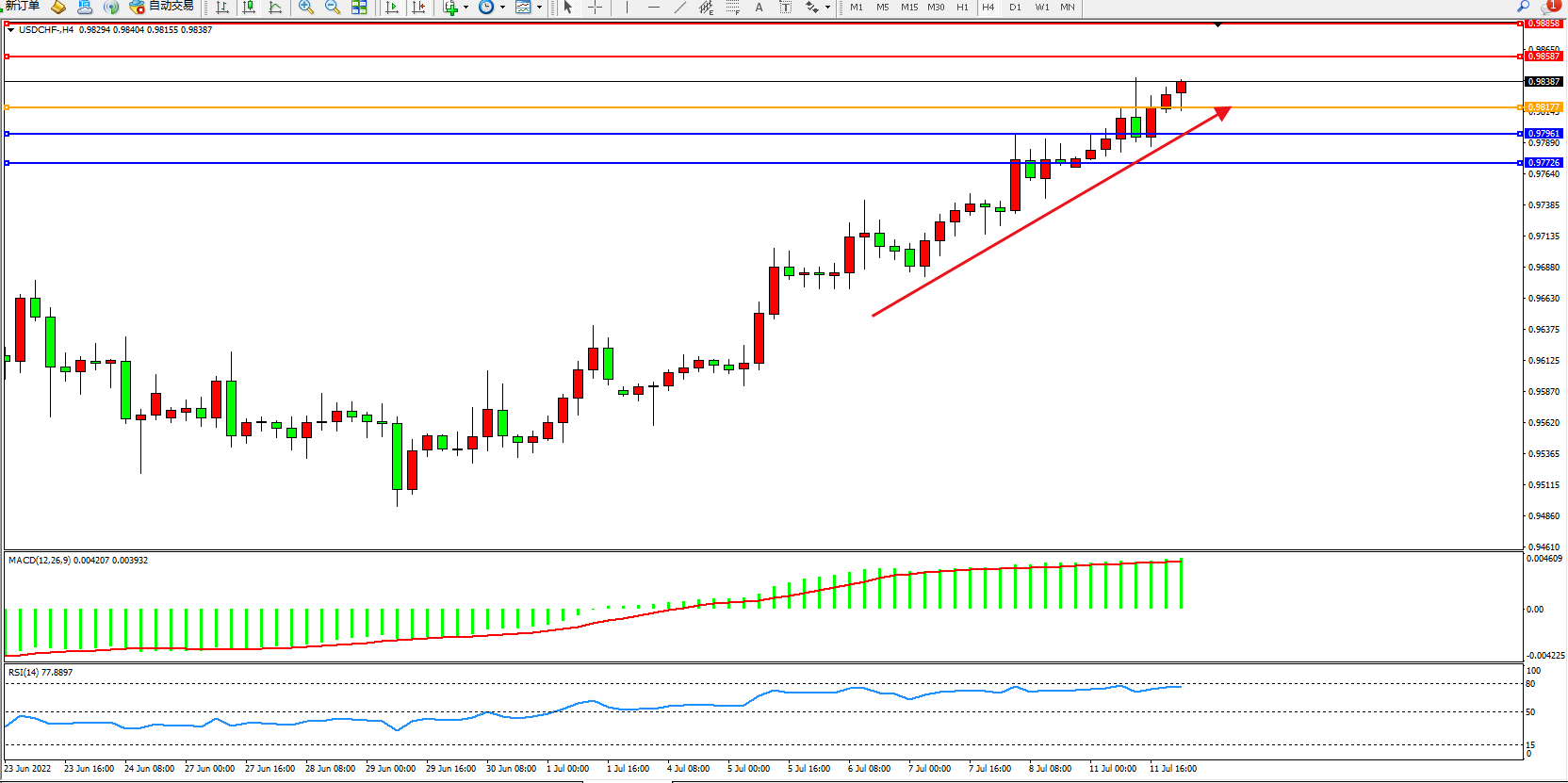This screenshot has height=783, width=1568.
Task: Pick the horizontal line drawing tool
Action: (x=654, y=8)
